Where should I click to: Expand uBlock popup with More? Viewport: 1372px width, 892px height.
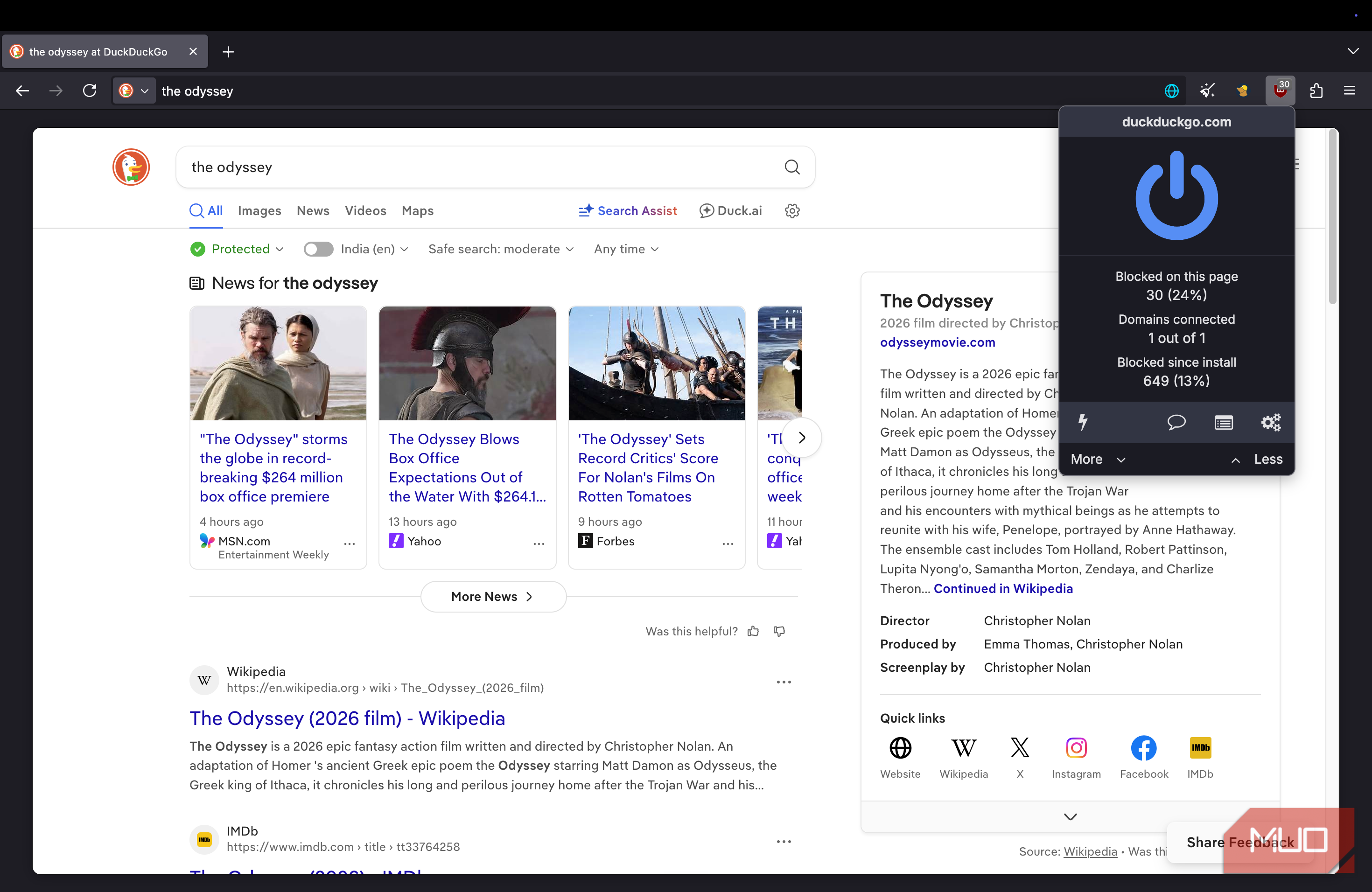pyautogui.click(x=1098, y=459)
